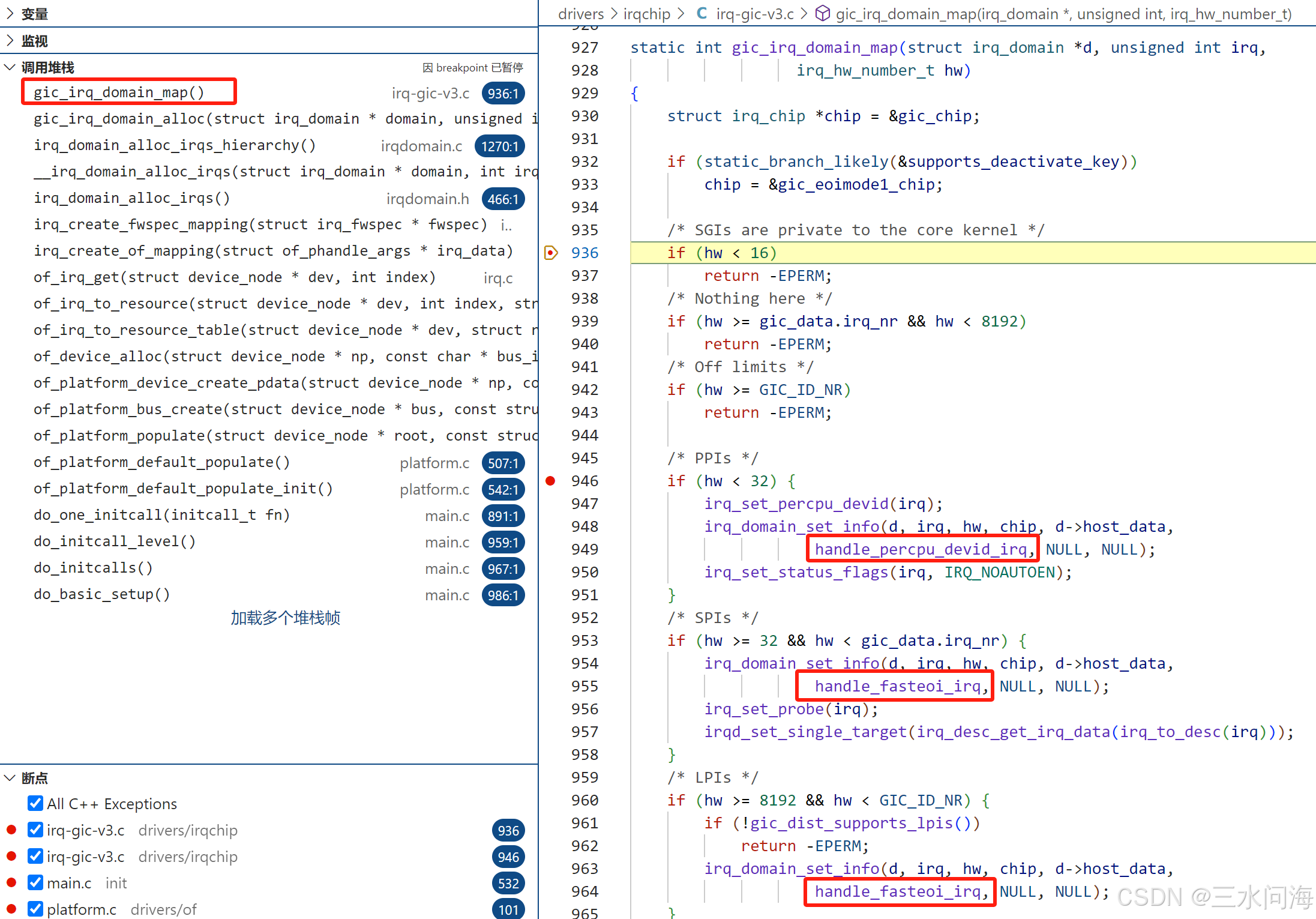The height and width of the screenshot is (919, 1316).
Task: Click the current breakpoint arrow at line 936
Action: pos(551,253)
